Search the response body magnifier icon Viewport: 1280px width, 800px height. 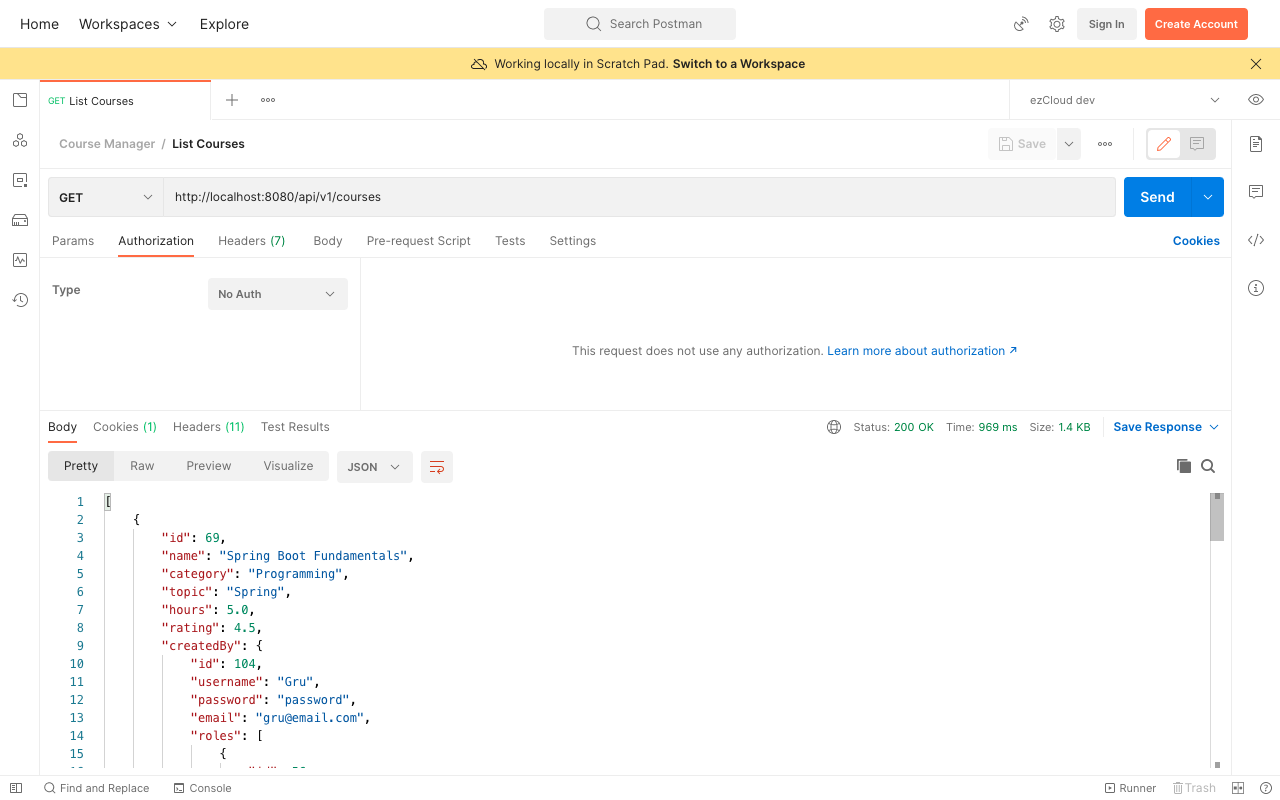coord(1208,466)
